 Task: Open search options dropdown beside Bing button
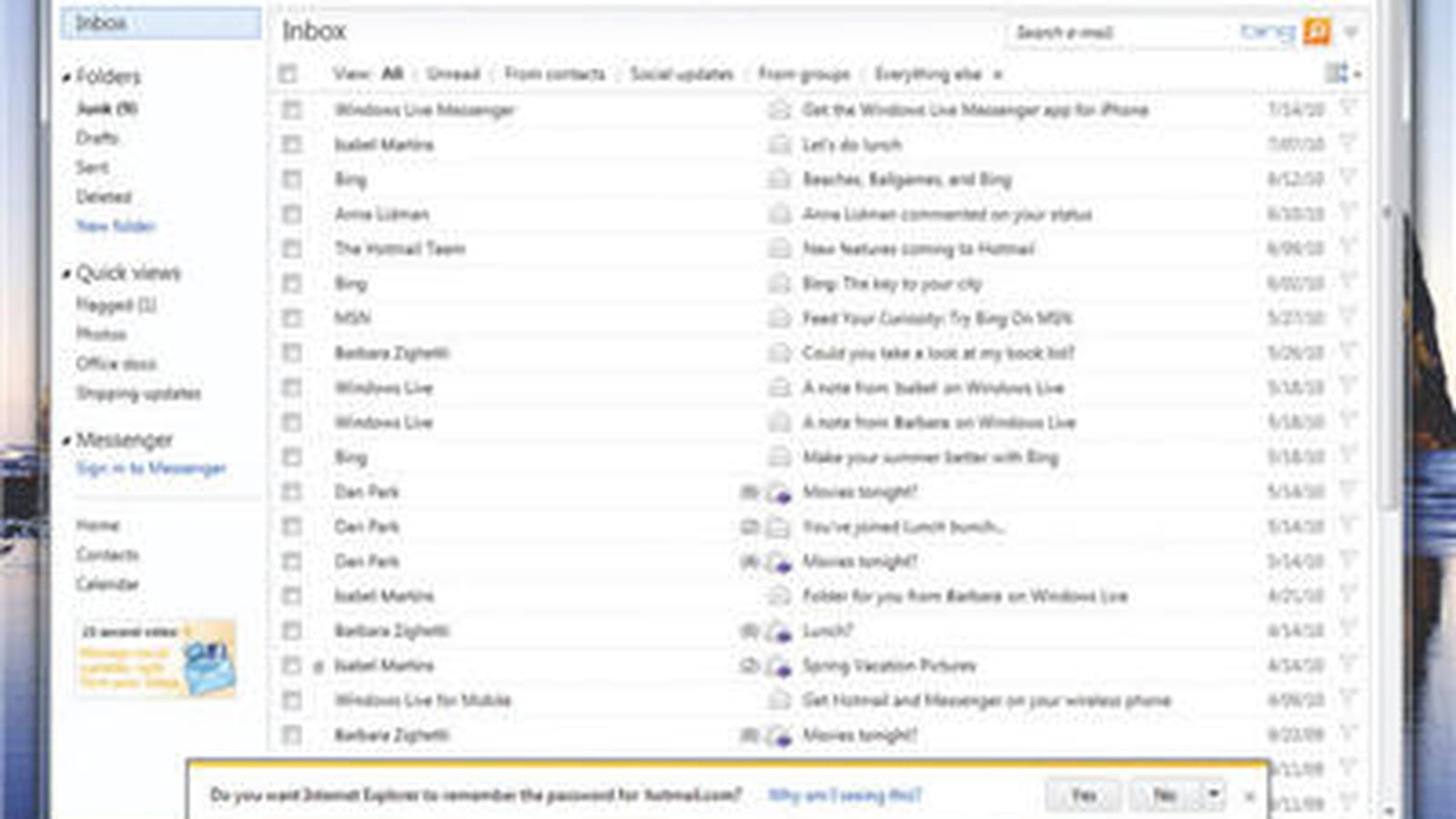tap(1351, 33)
